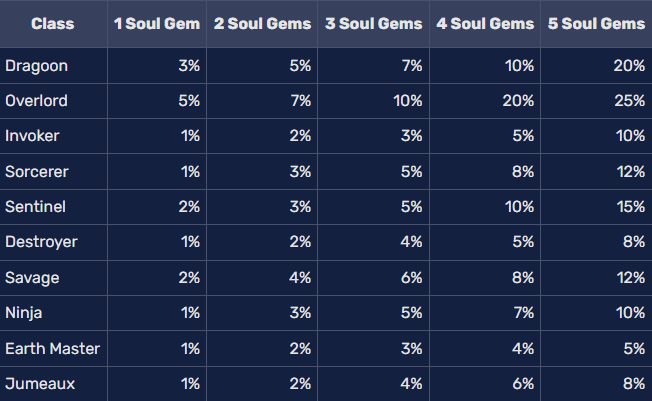Click the 3 Soul Gems header cell
652x401 pixels.
point(374,23)
